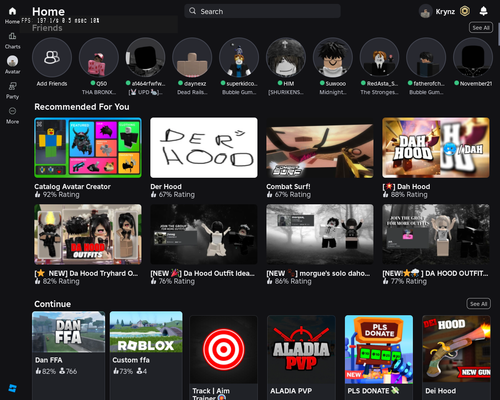
Task: Click the Roblox Studio logo icon in sidebar
Action: (x=12, y=388)
